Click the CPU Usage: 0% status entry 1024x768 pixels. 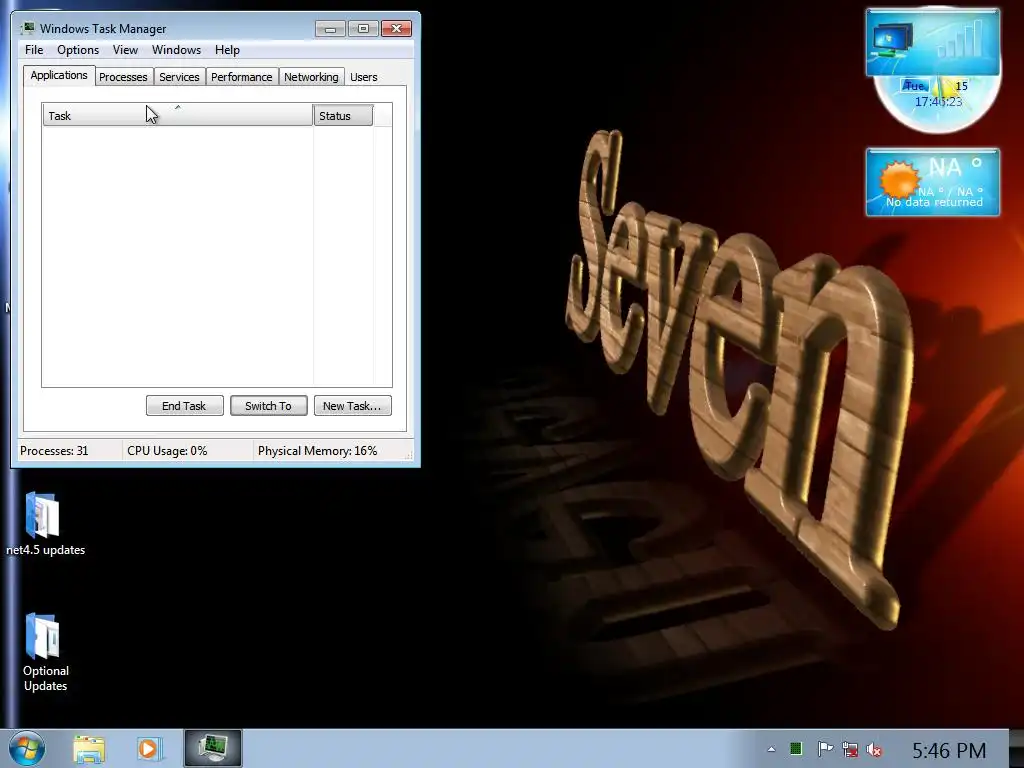click(167, 451)
